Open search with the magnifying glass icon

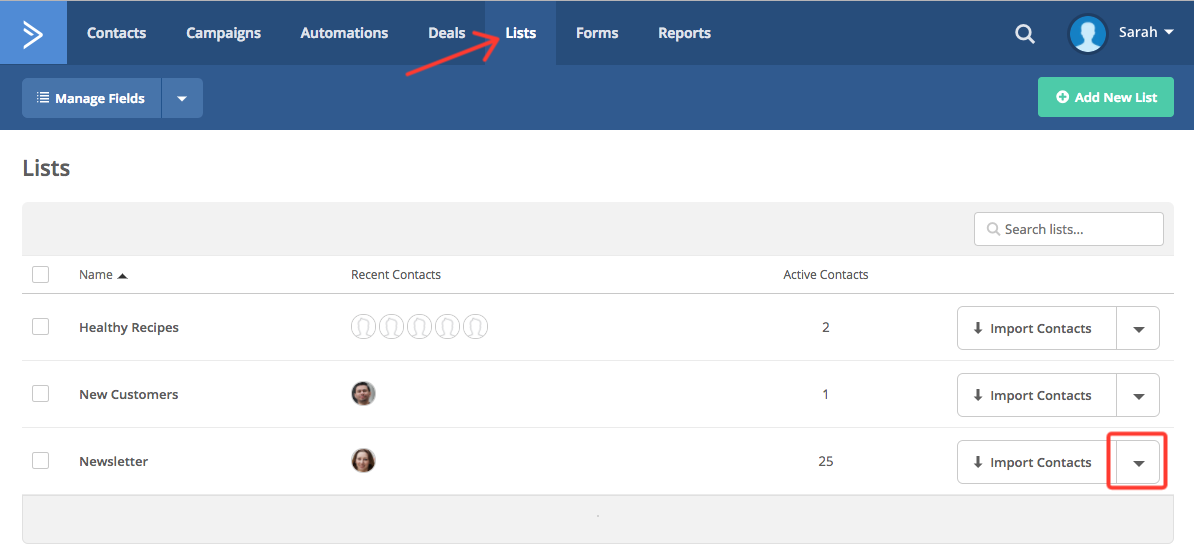click(x=1024, y=34)
